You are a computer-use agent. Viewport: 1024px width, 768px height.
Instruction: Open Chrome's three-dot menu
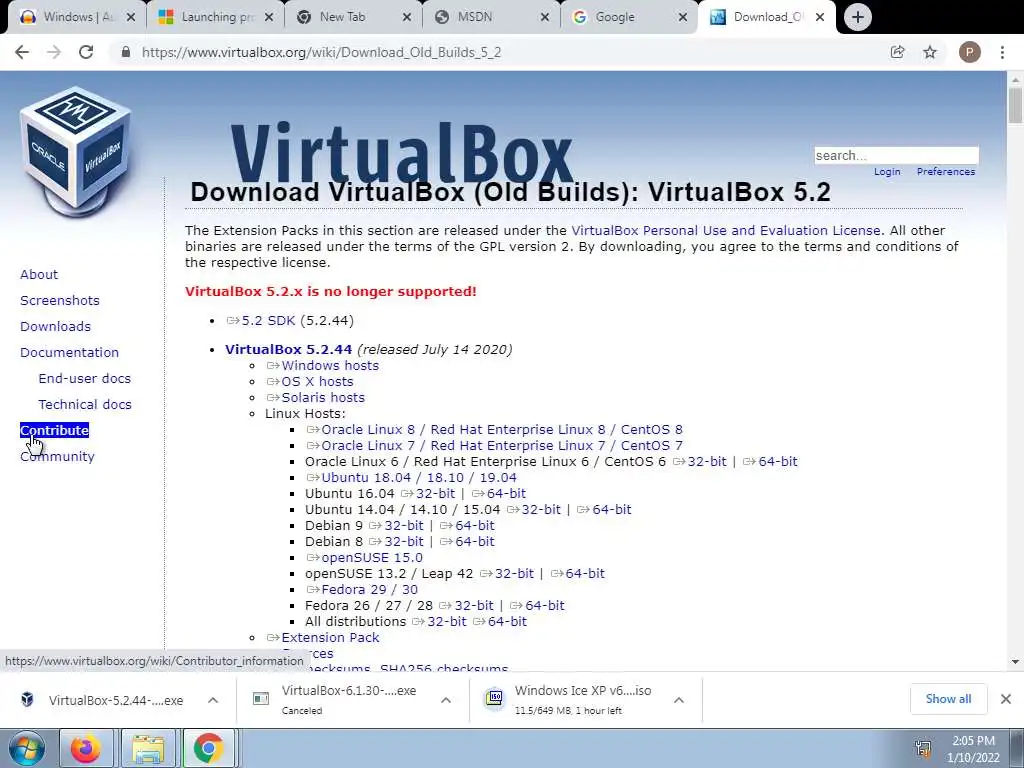pyautogui.click(x=1002, y=52)
